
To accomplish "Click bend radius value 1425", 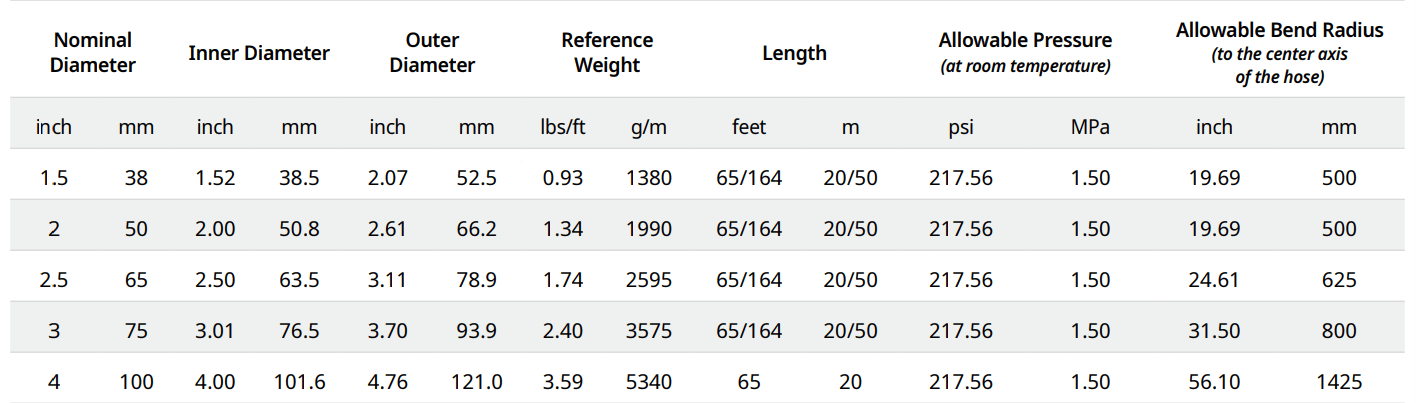I will click(1338, 381).
